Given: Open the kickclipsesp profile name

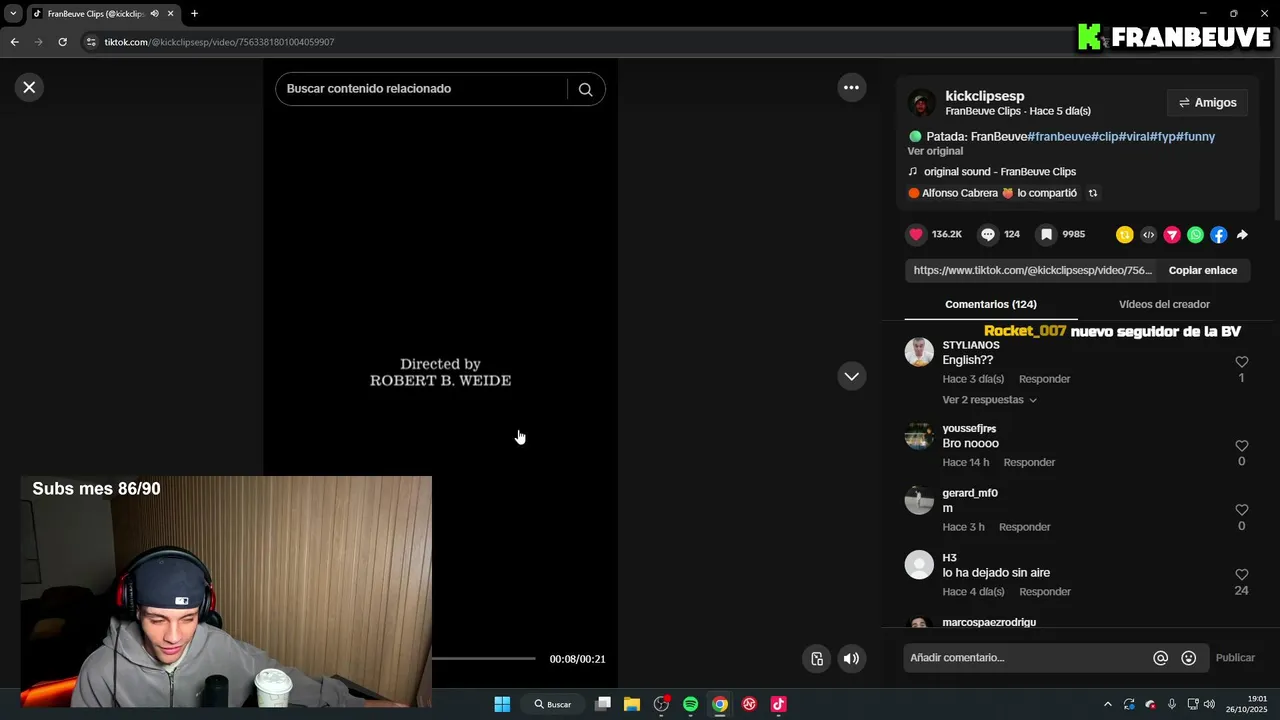Looking at the screenshot, I should click(x=985, y=96).
